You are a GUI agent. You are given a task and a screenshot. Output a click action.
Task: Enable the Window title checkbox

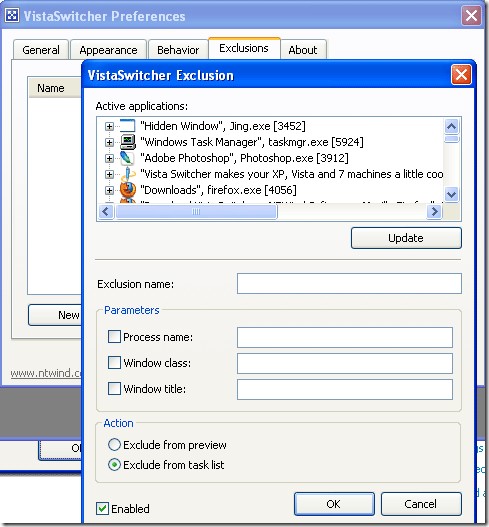point(114,389)
